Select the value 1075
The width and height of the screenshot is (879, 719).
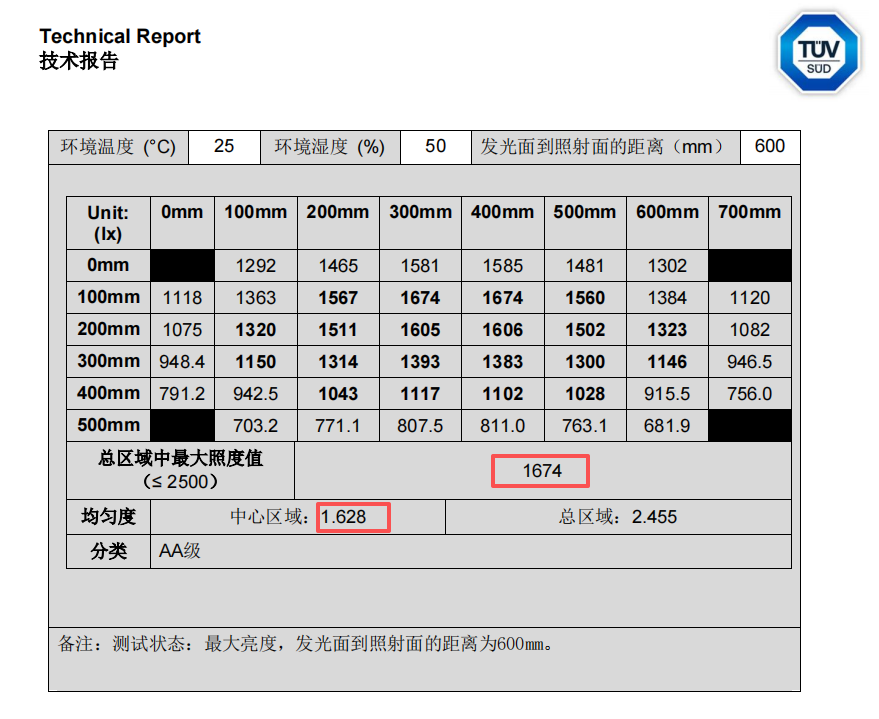coord(182,330)
